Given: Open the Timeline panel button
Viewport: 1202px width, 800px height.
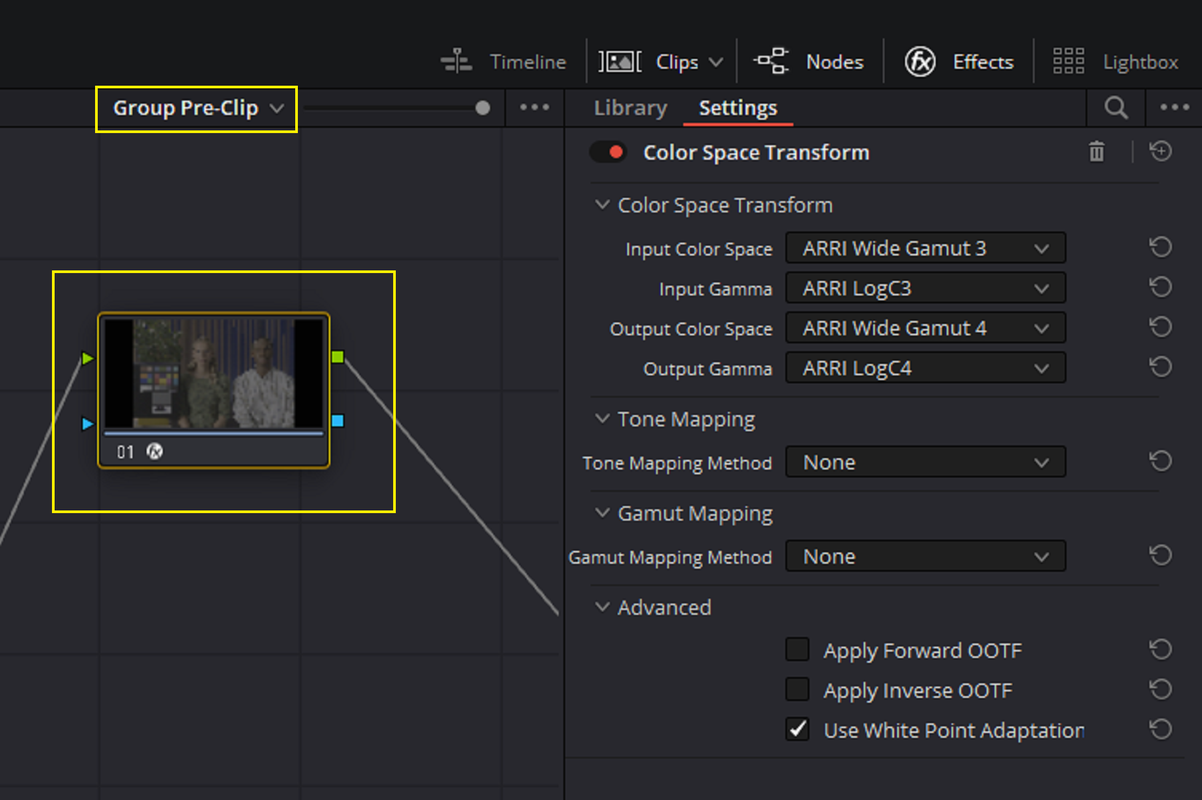Looking at the screenshot, I should [x=503, y=62].
